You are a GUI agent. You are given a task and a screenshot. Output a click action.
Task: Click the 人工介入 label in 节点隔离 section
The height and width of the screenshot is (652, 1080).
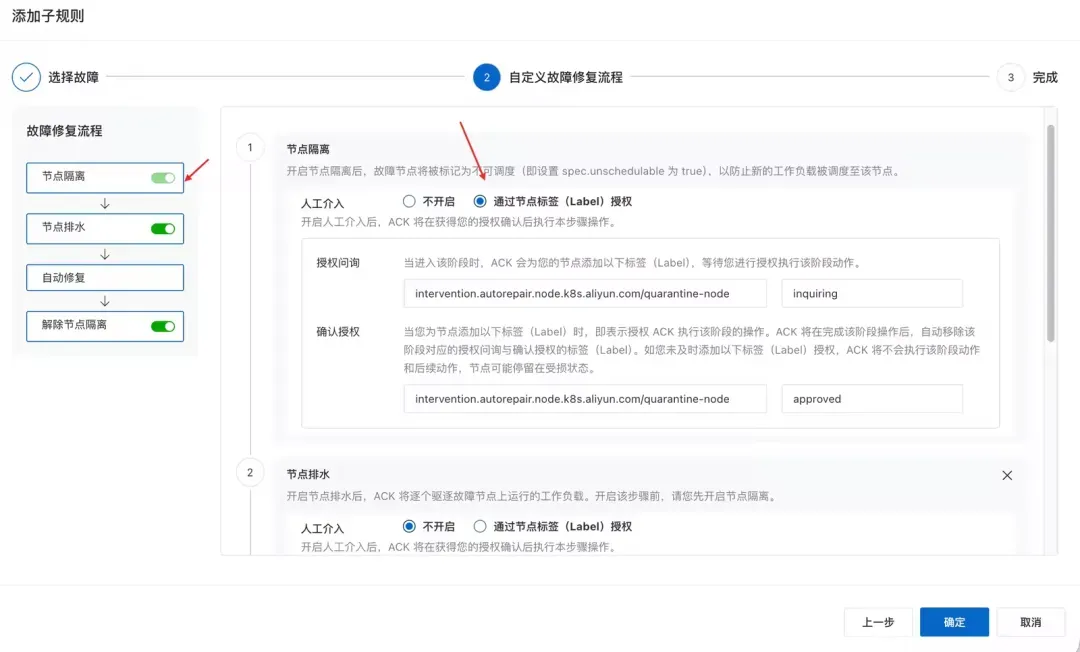pos(322,204)
